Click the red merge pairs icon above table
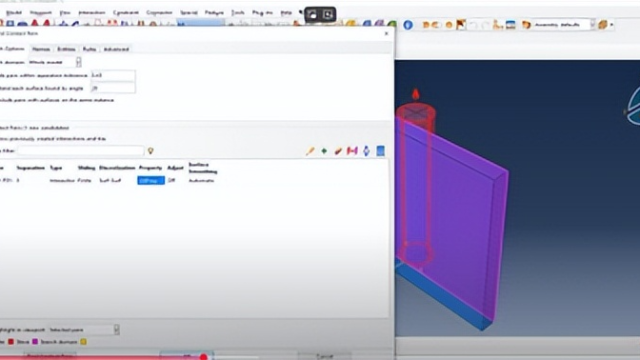Image resolution: width=640 pixels, height=360 pixels. [352, 151]
